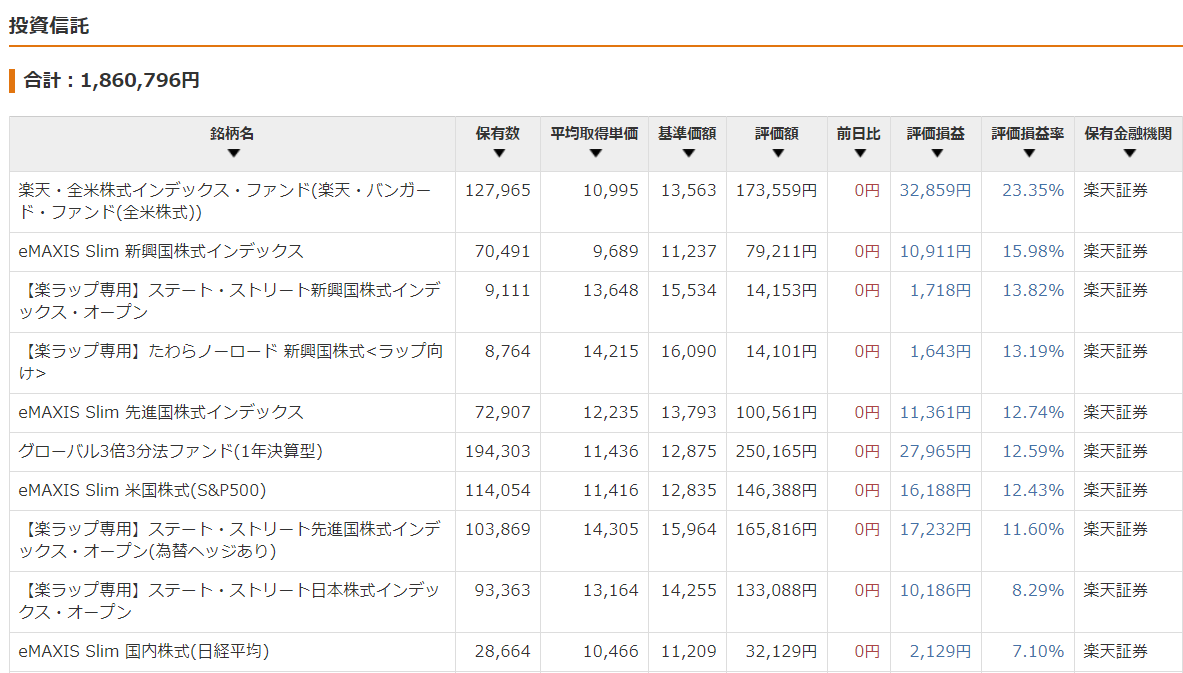Select profit rate 23.35%

1033,190
